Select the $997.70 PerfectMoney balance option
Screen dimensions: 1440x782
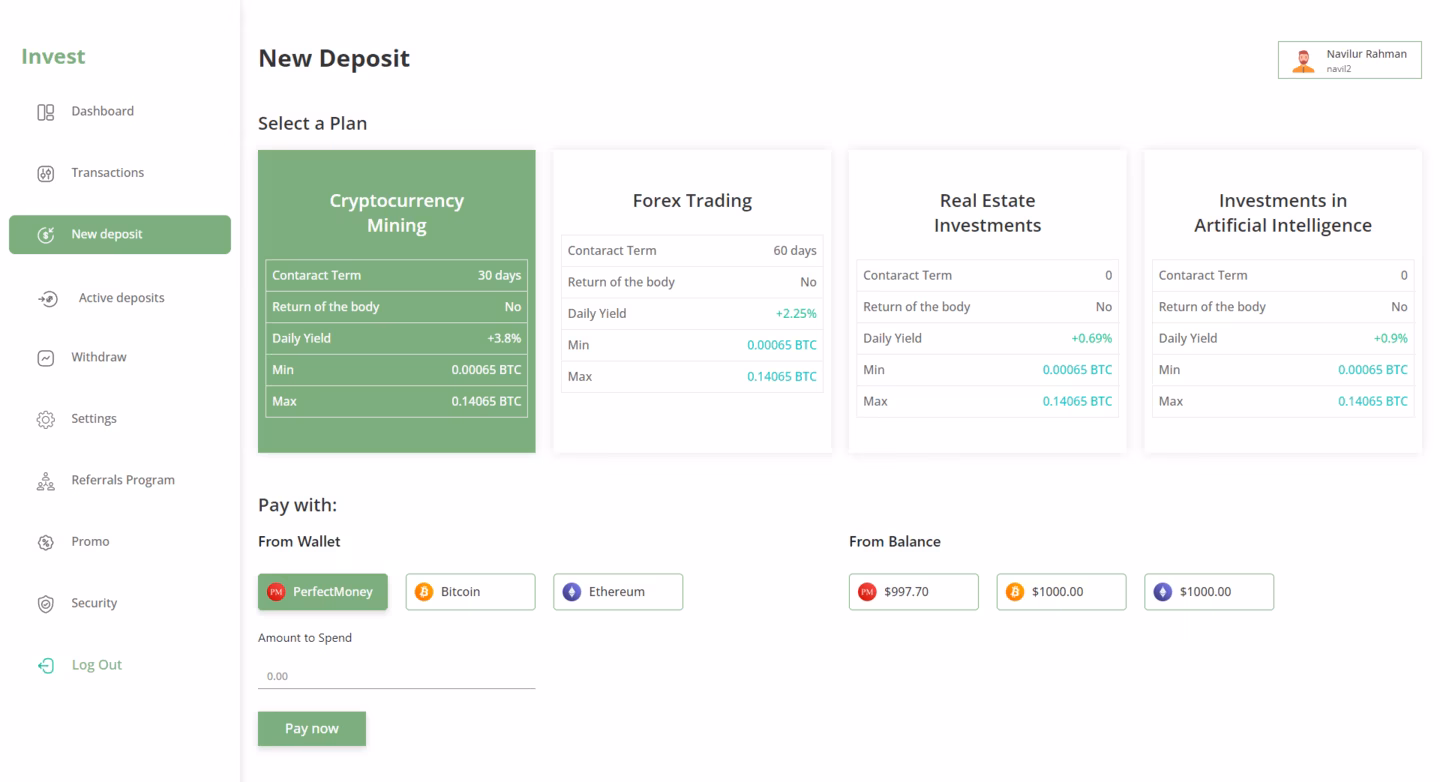coord(913,591)
